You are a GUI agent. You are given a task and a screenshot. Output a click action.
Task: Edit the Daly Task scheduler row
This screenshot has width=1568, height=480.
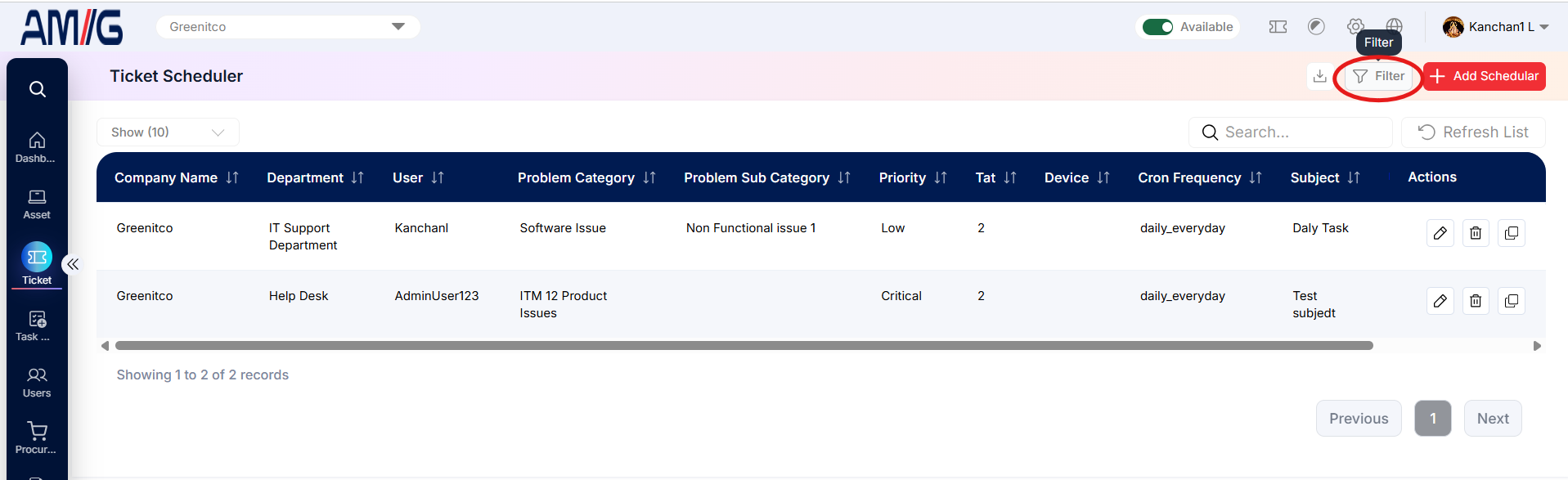(x=1440, y=233)
